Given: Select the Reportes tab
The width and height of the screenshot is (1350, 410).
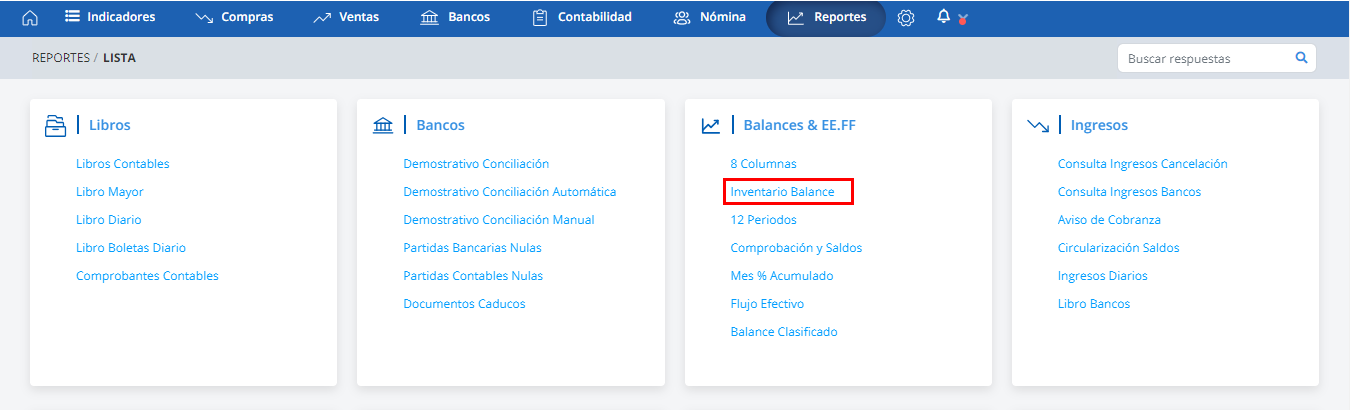Looking at the screenshot, I should (826, 17).
